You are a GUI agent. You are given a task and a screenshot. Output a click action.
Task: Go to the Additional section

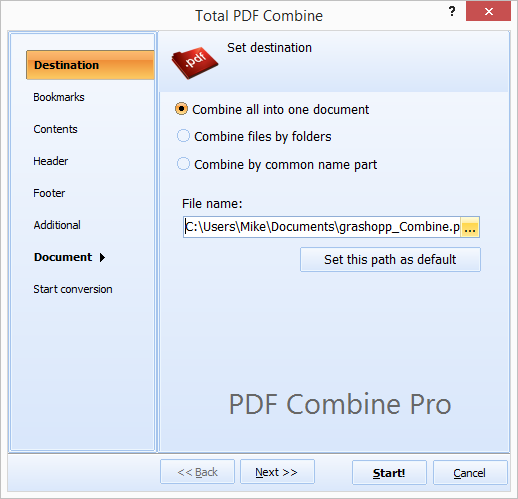tap(57, 225)
